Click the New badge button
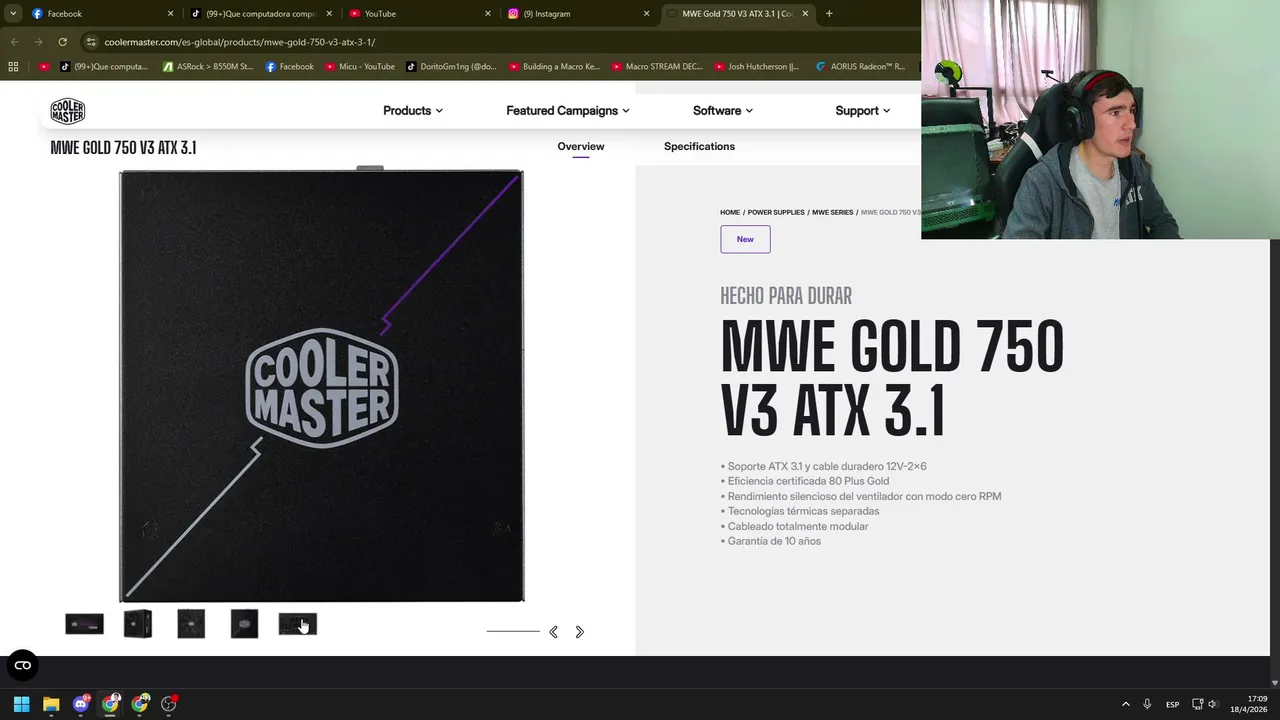Screen dimensions: 1280x720 tap(745, 239)
